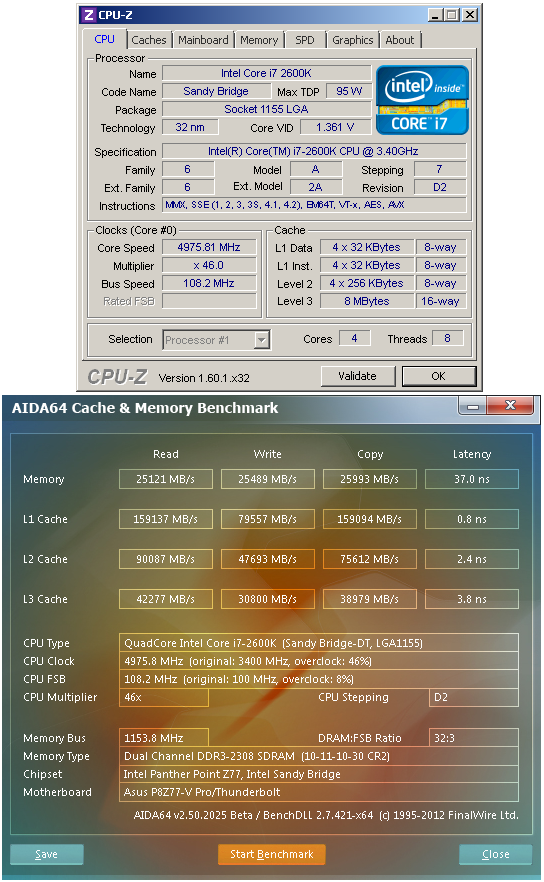Switch to the CPU tab
The image size is (544, 882).
(x=105, y=39)
